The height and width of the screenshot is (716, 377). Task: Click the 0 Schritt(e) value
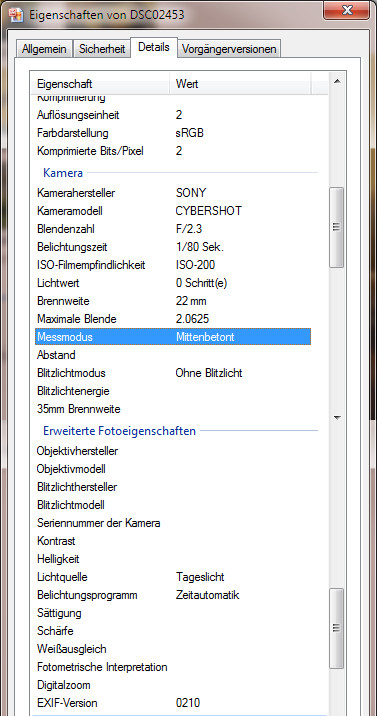[201, 283]
